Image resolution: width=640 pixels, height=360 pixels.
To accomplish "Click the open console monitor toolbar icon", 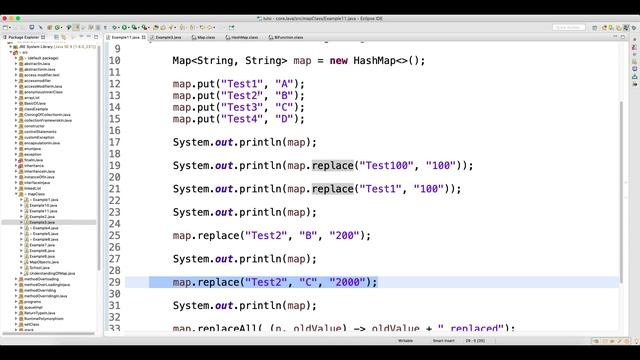I will click(x=31, y=27).
